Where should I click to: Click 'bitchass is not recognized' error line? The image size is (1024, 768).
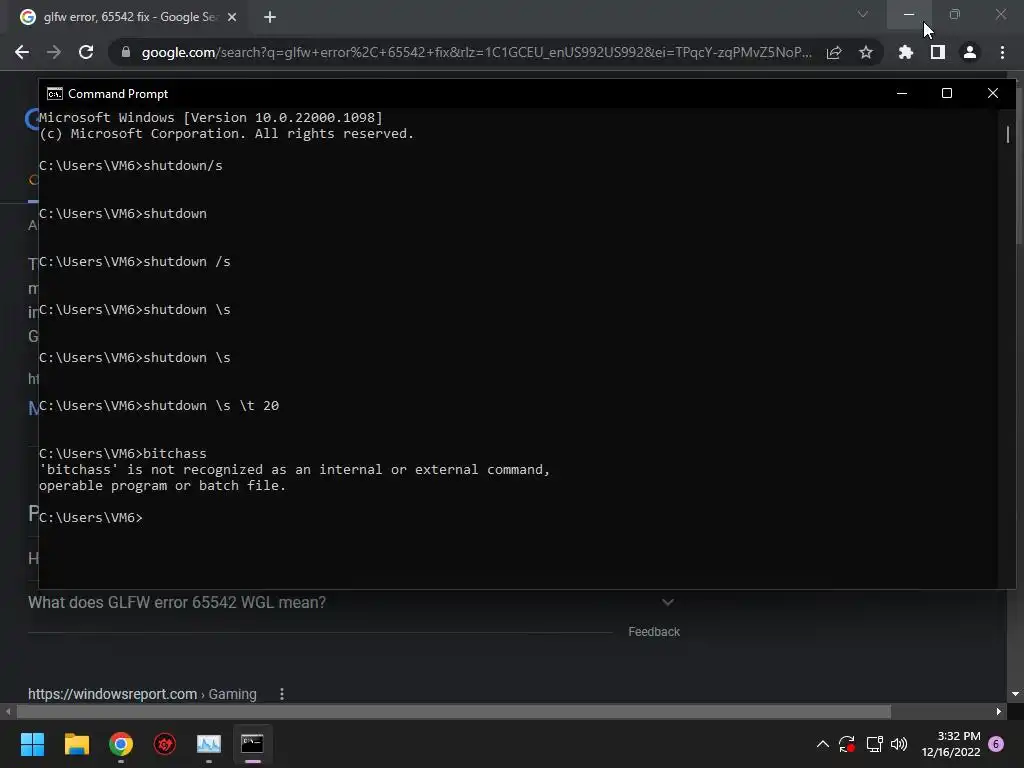[295, 470]
